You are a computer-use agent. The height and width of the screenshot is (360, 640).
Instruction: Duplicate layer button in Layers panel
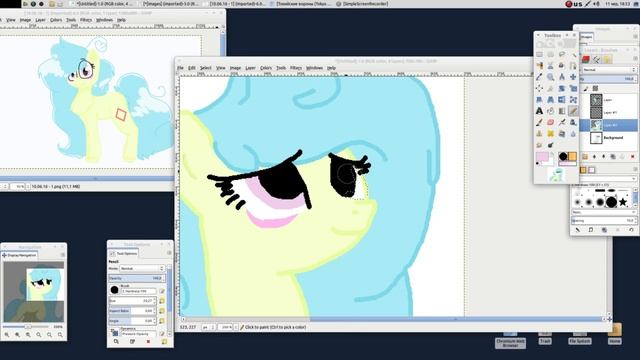613,156
